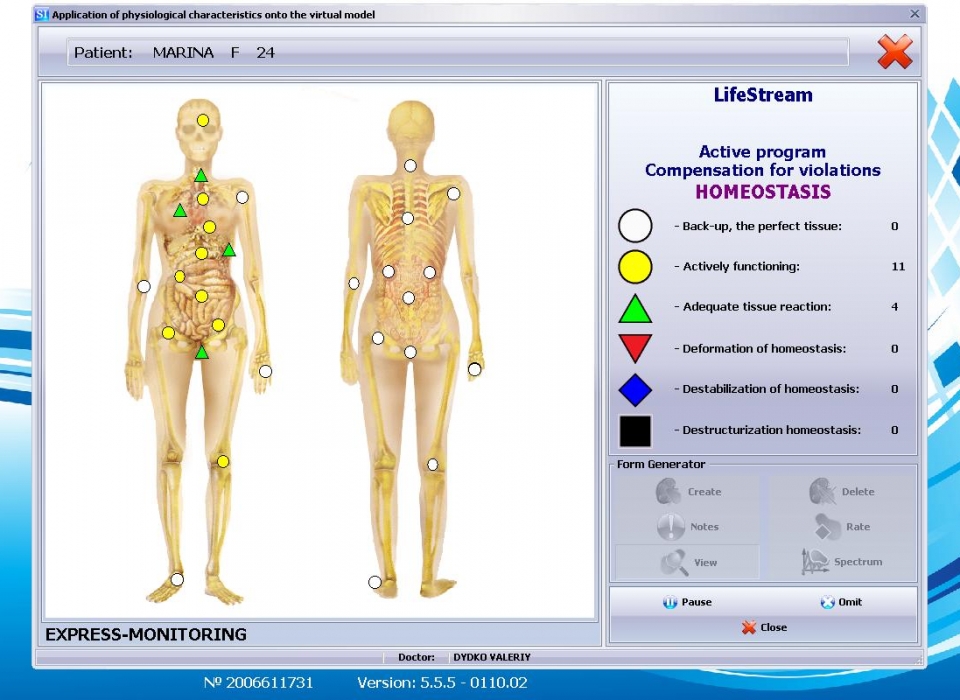The height and width of the screenshot is (700, 960).
Task: Click the Close button at bottom
Action: (x=764, y=628)
